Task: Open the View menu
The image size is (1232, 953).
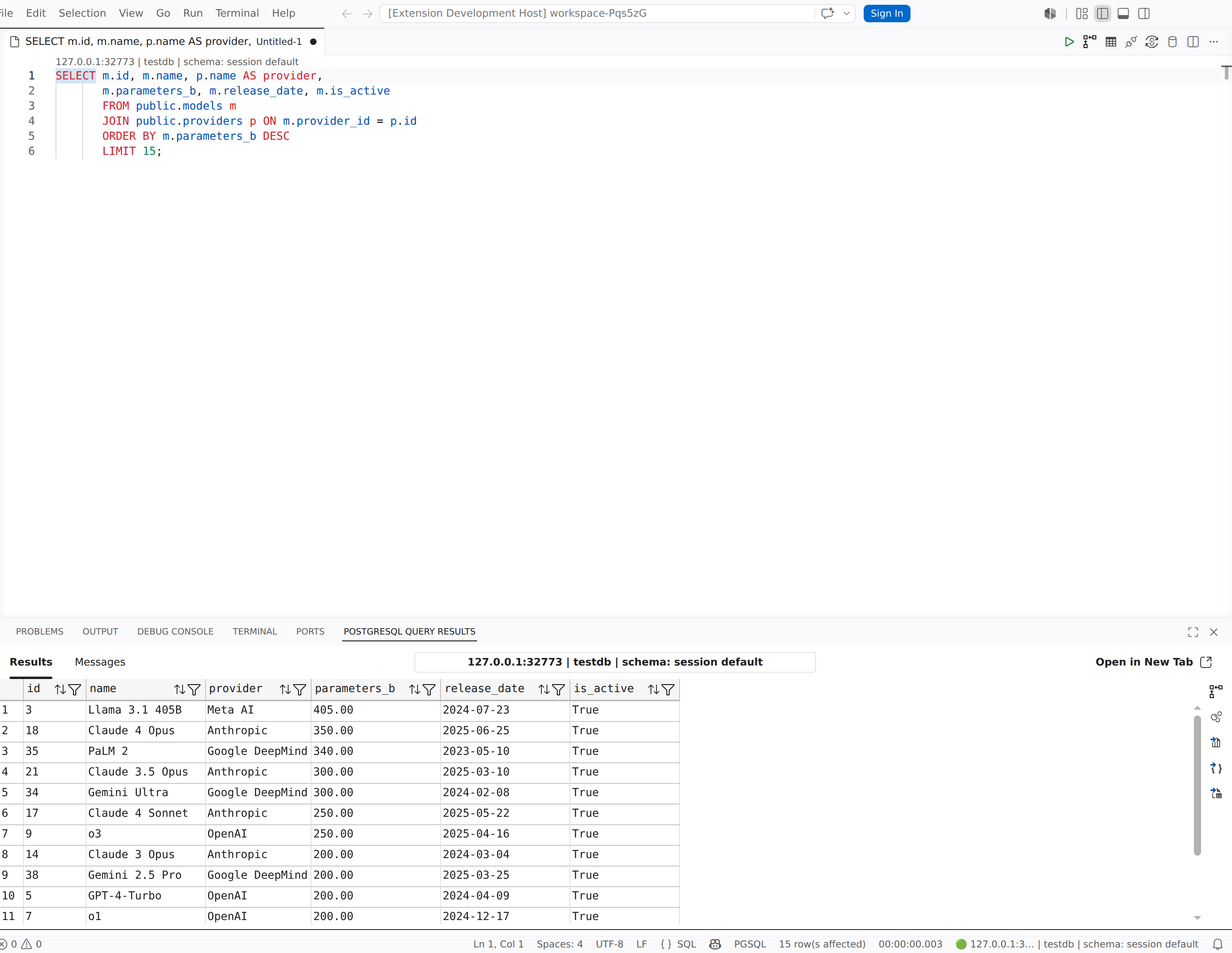Action: pos(131,13)
